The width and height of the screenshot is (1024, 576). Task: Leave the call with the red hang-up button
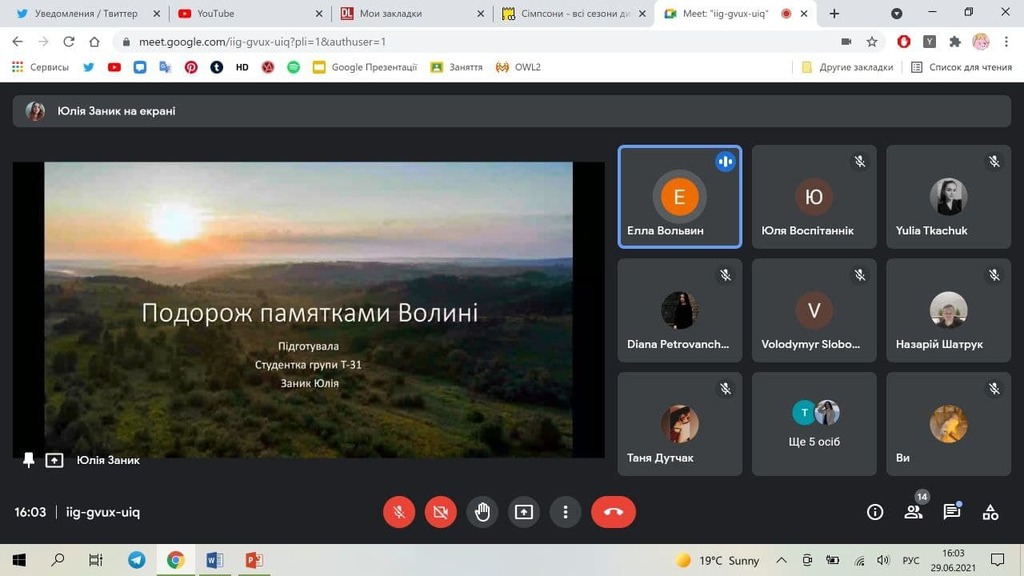[613, 512]
